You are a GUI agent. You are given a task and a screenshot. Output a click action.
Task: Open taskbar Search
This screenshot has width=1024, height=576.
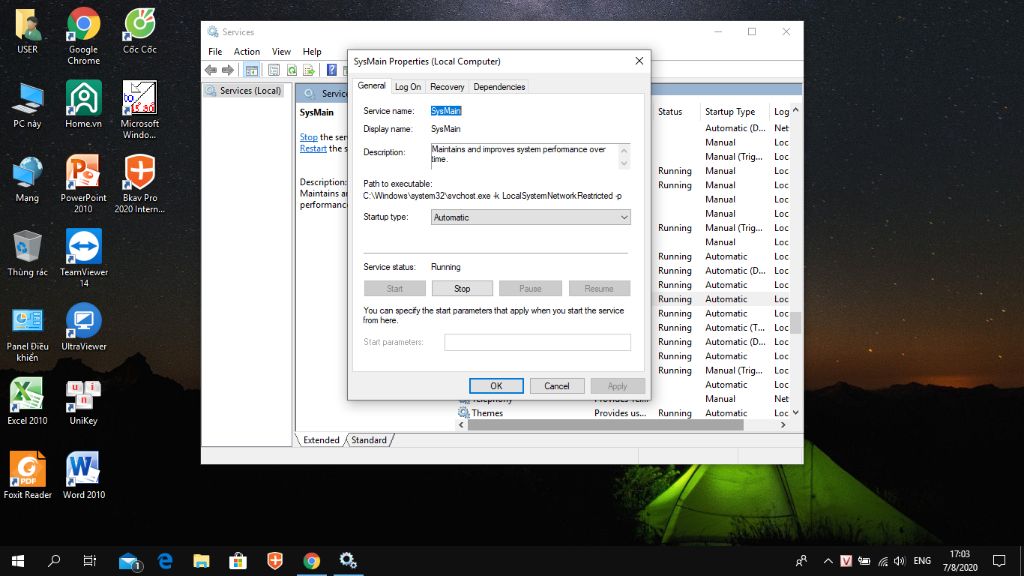pyautogui.click(x=54, y=560)
